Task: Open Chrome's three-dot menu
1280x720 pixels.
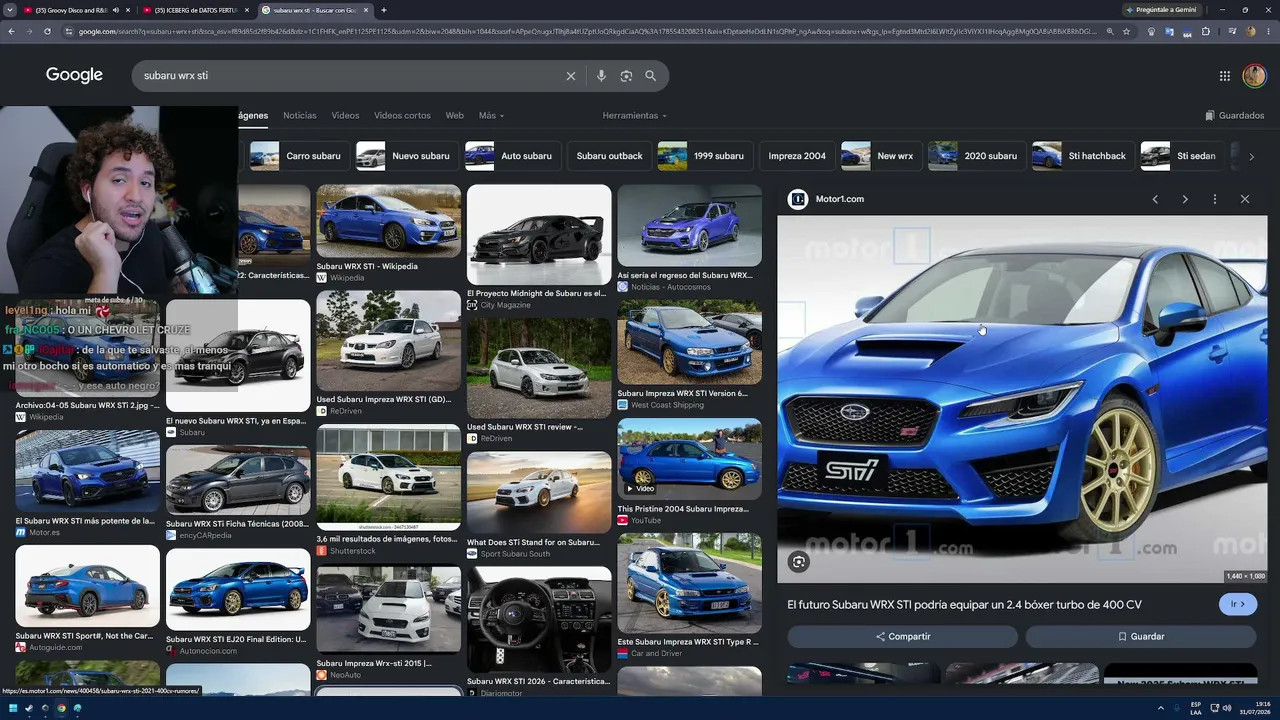Action: pos(1268,31)
